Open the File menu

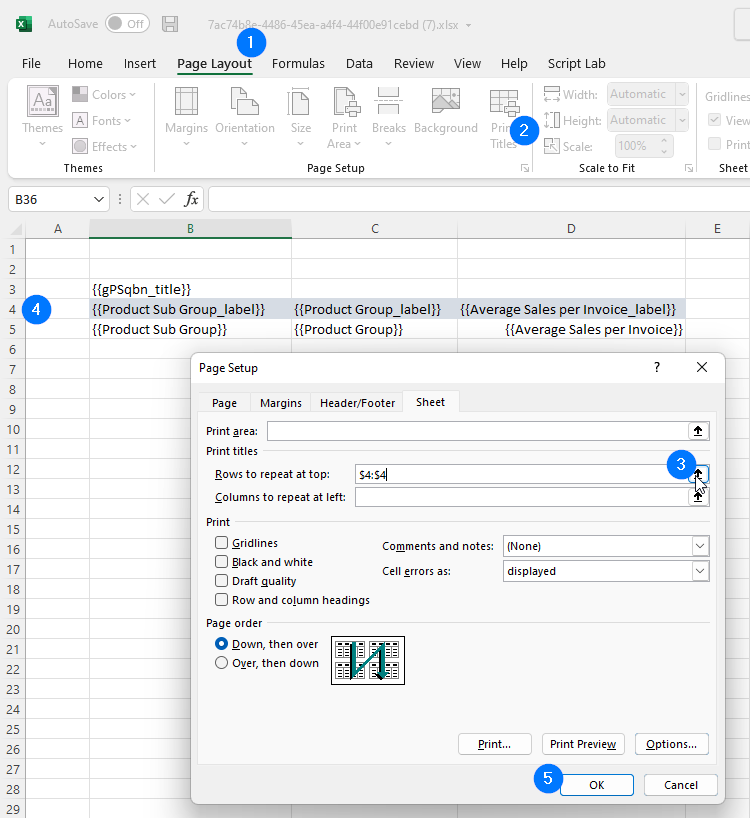tap(31, 64)
